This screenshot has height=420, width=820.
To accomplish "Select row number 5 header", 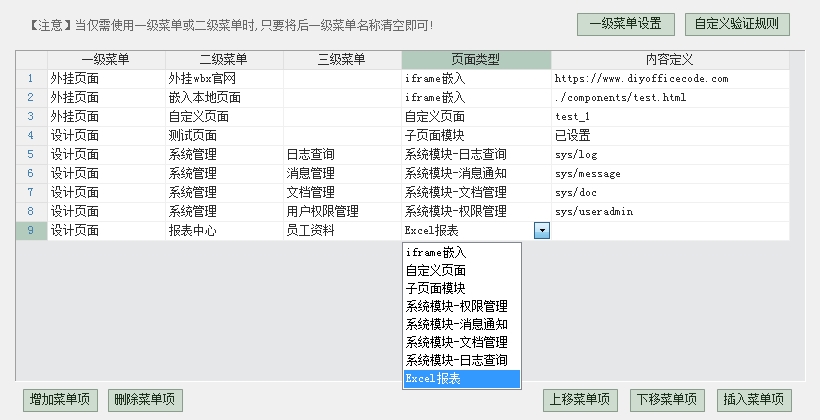I will 31,154.
